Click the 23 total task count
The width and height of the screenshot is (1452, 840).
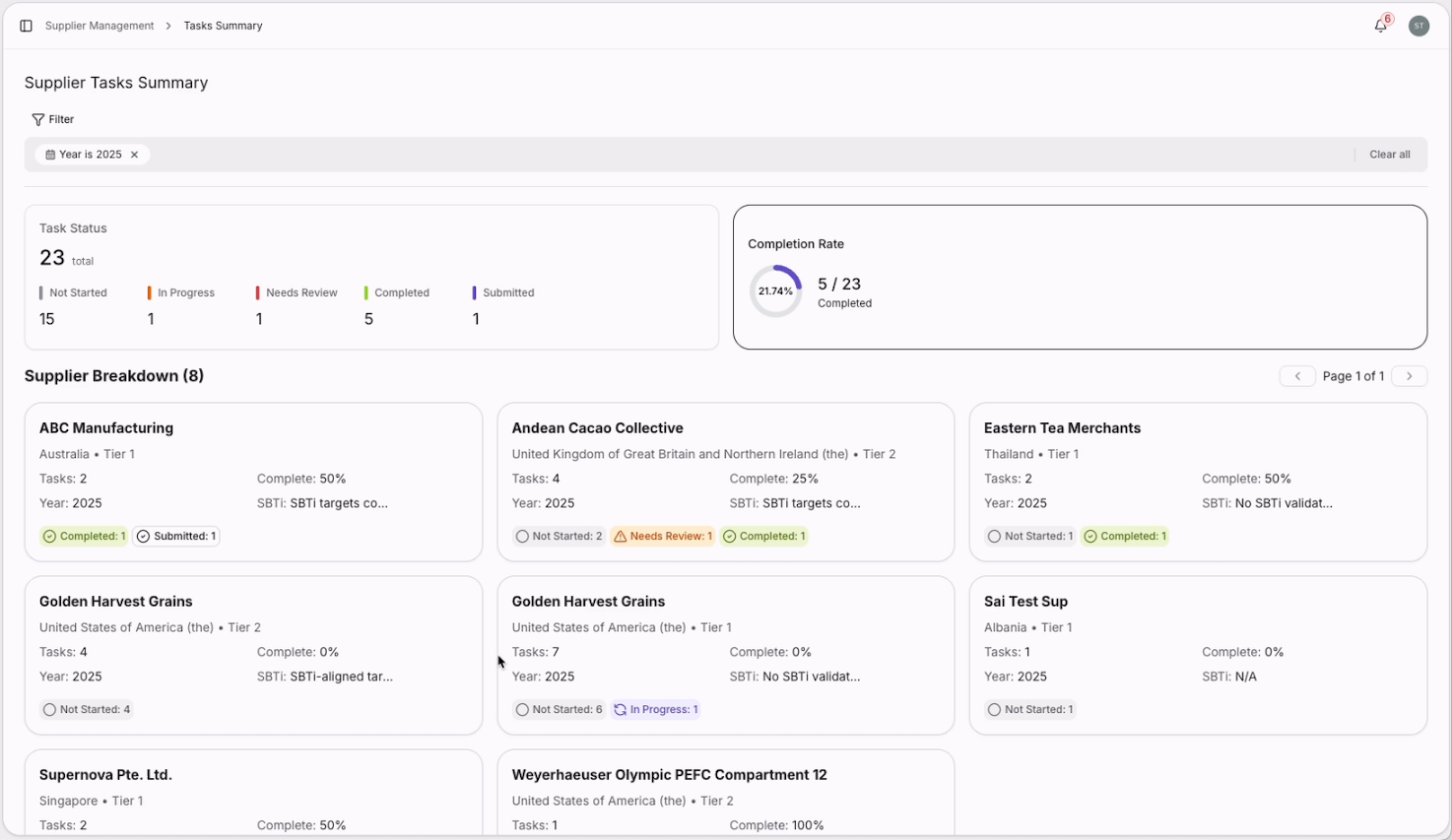click(66, 258)
